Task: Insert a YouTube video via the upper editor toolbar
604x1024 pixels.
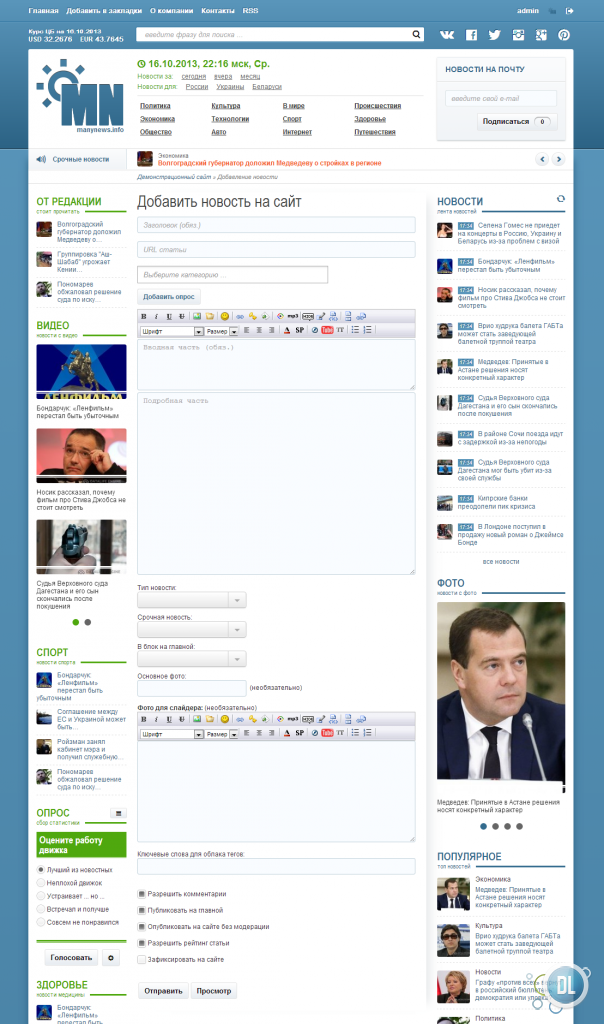Action: pyautogui.click(x=326, y=330)
